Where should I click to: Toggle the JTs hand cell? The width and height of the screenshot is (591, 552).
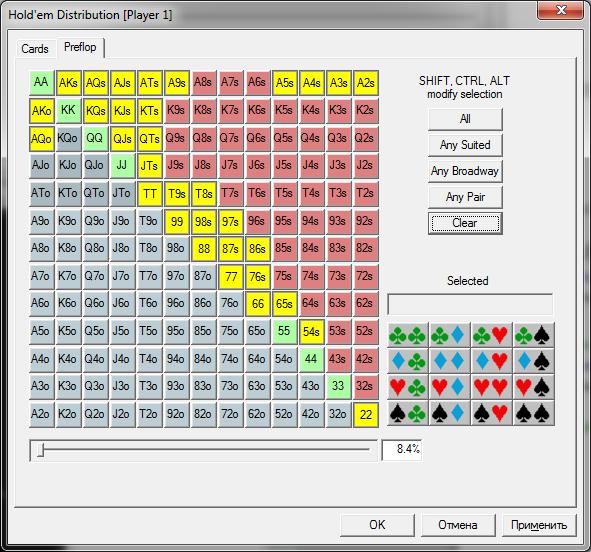[x=150, y=165]
